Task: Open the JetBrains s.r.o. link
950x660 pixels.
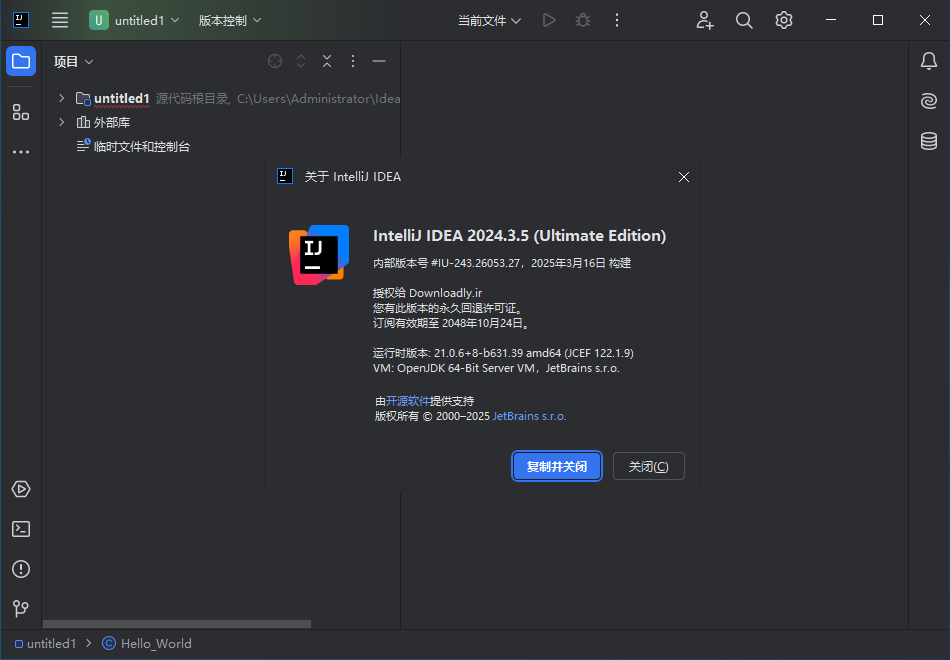Action: click(530, 416)
